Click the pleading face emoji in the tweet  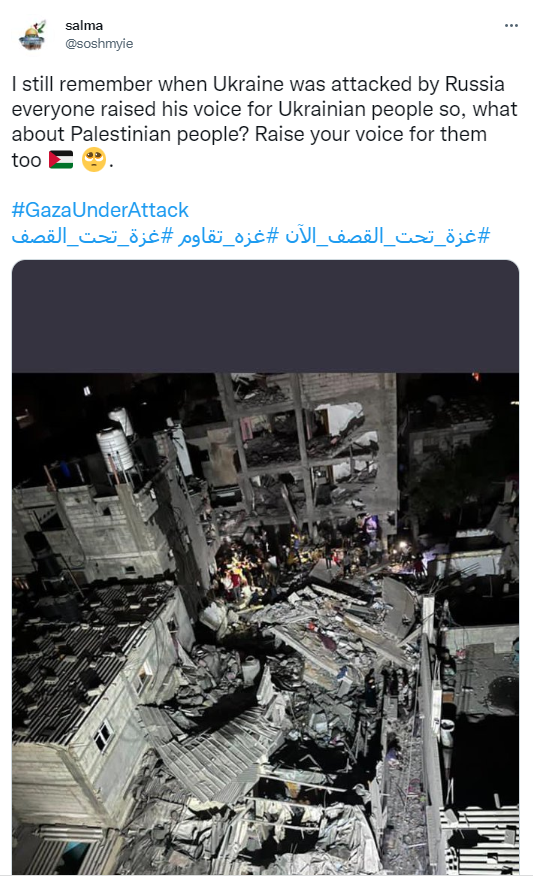[94, 160]
